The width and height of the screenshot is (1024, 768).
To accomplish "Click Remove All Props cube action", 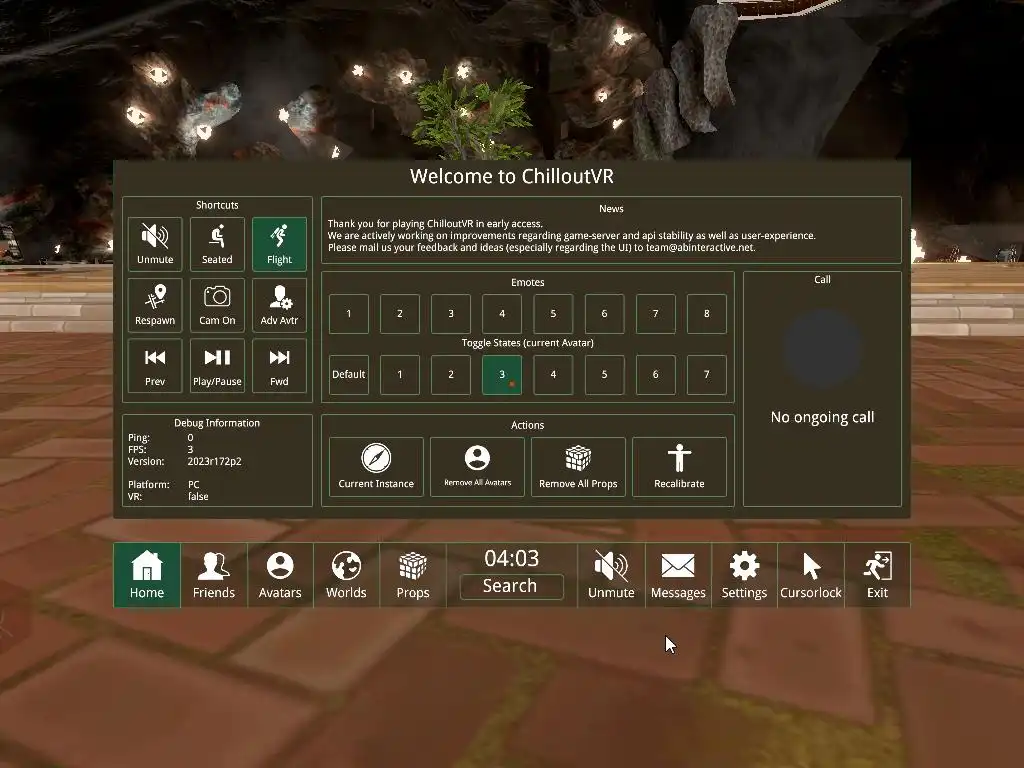I will pyautogui.click(x=578, y=467).
